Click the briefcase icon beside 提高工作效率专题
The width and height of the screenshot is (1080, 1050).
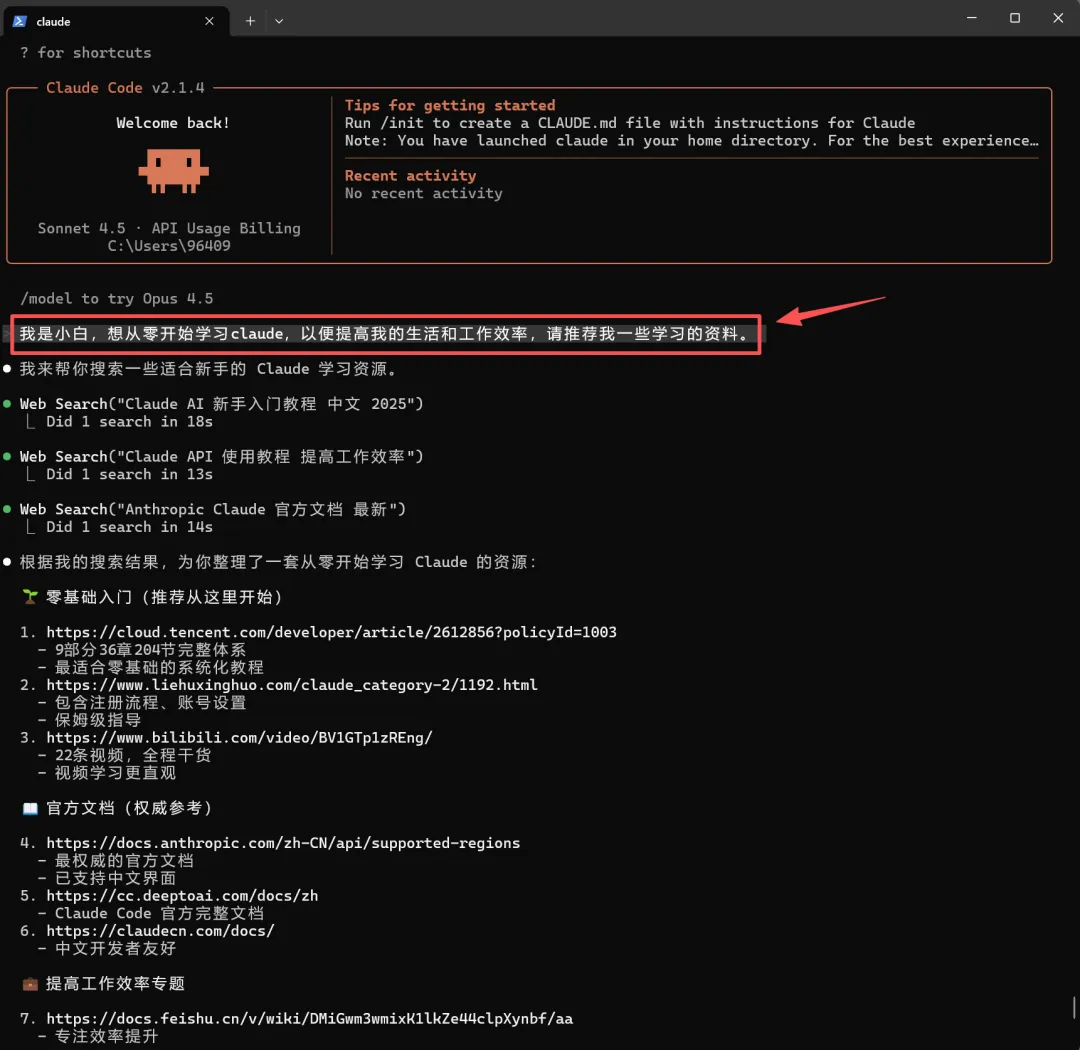30,983
